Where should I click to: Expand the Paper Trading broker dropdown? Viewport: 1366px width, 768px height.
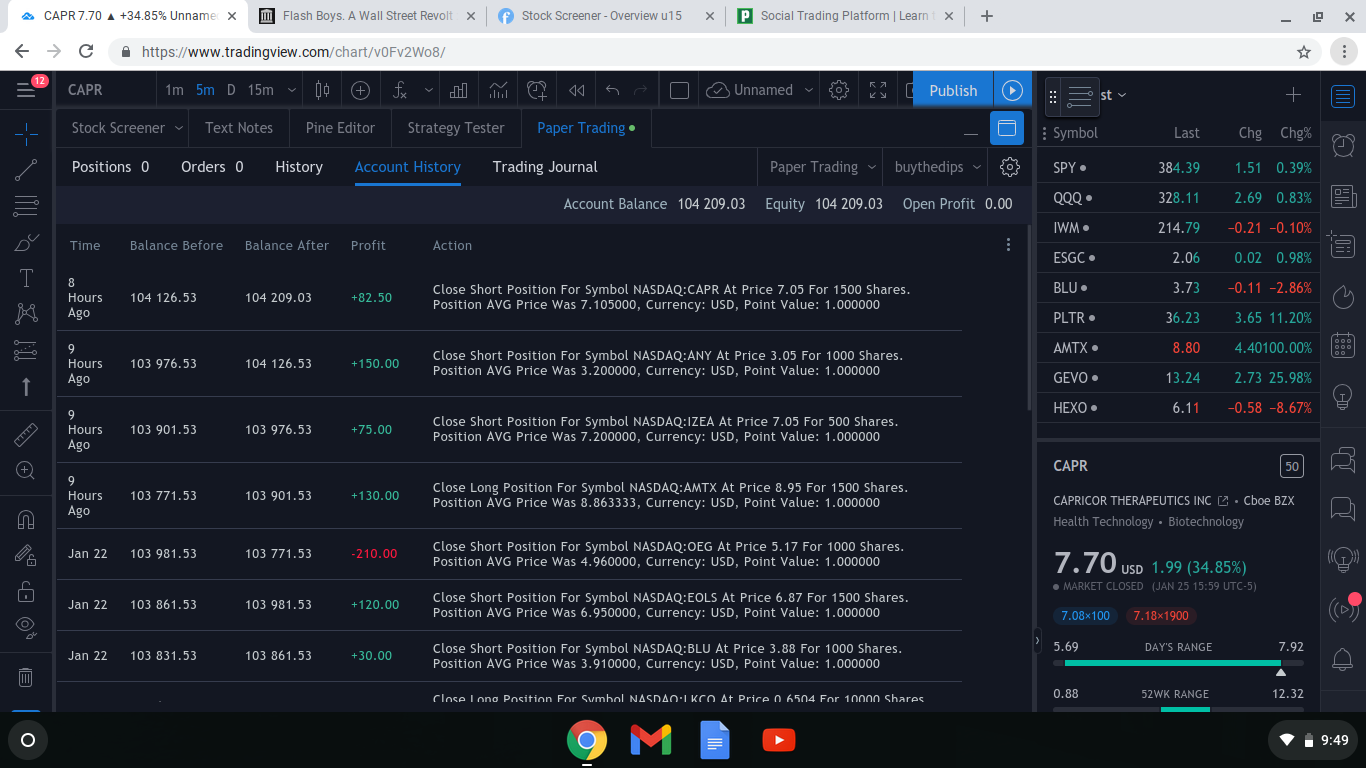(x=823, y=167)
